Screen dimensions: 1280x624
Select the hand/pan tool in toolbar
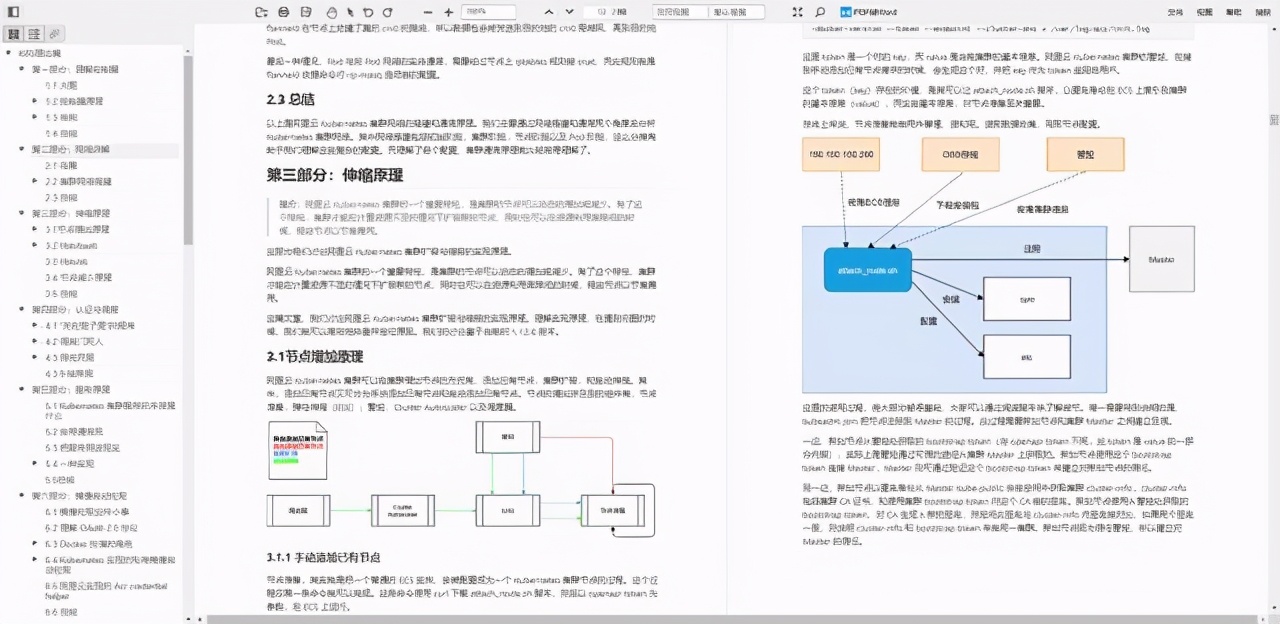click(333, 11)
